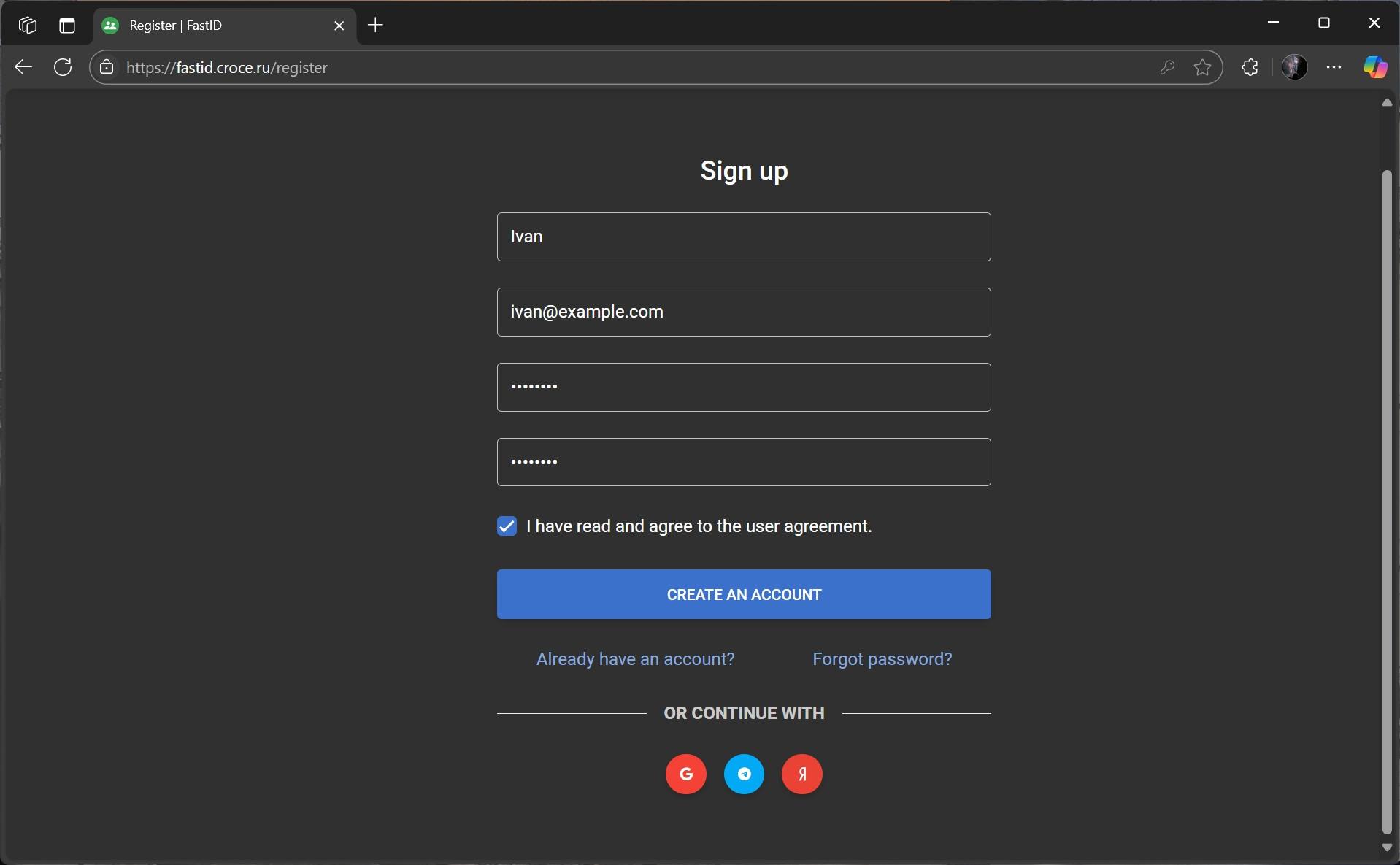Minimize the browser window

pyautogui.click(x=1273, y=23)
